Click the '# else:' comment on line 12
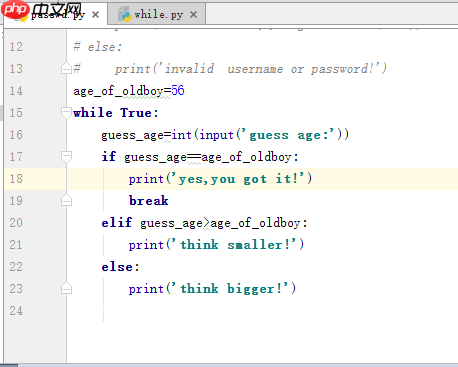Image resolution: width=458 pixels, height=367 pixels. 98,47
